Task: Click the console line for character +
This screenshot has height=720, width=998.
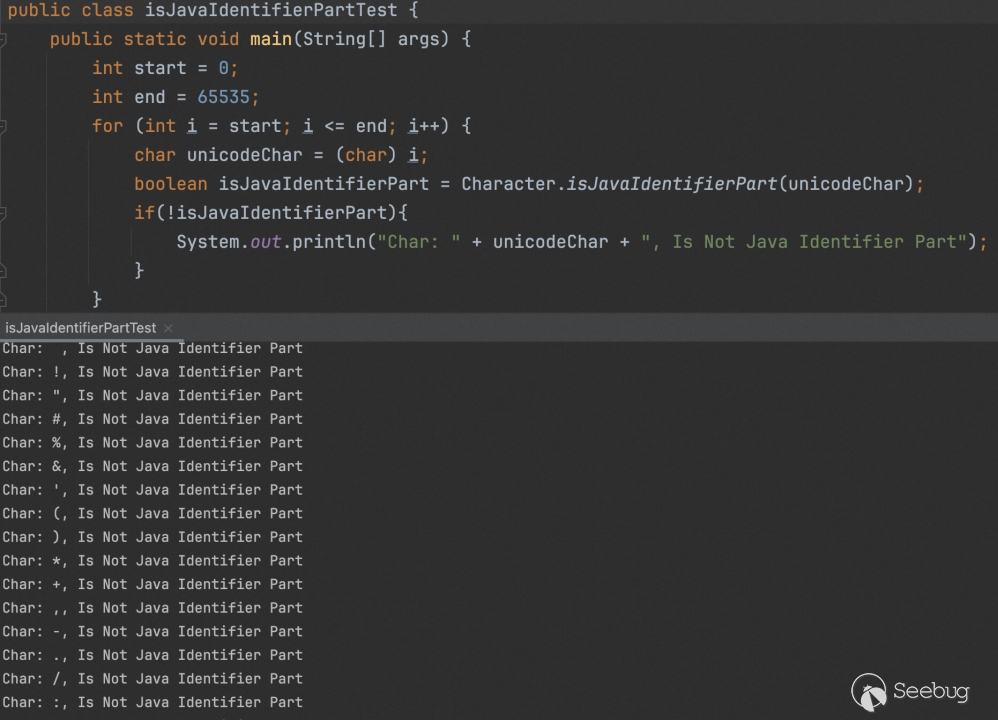Action: (152, 584)
